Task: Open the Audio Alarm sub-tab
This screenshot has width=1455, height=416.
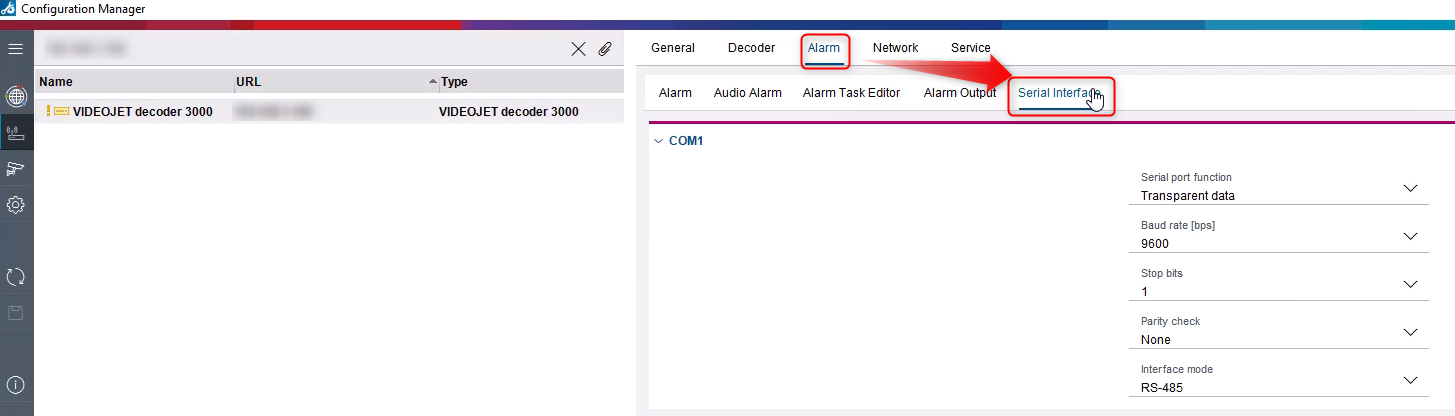Action: 748,93
